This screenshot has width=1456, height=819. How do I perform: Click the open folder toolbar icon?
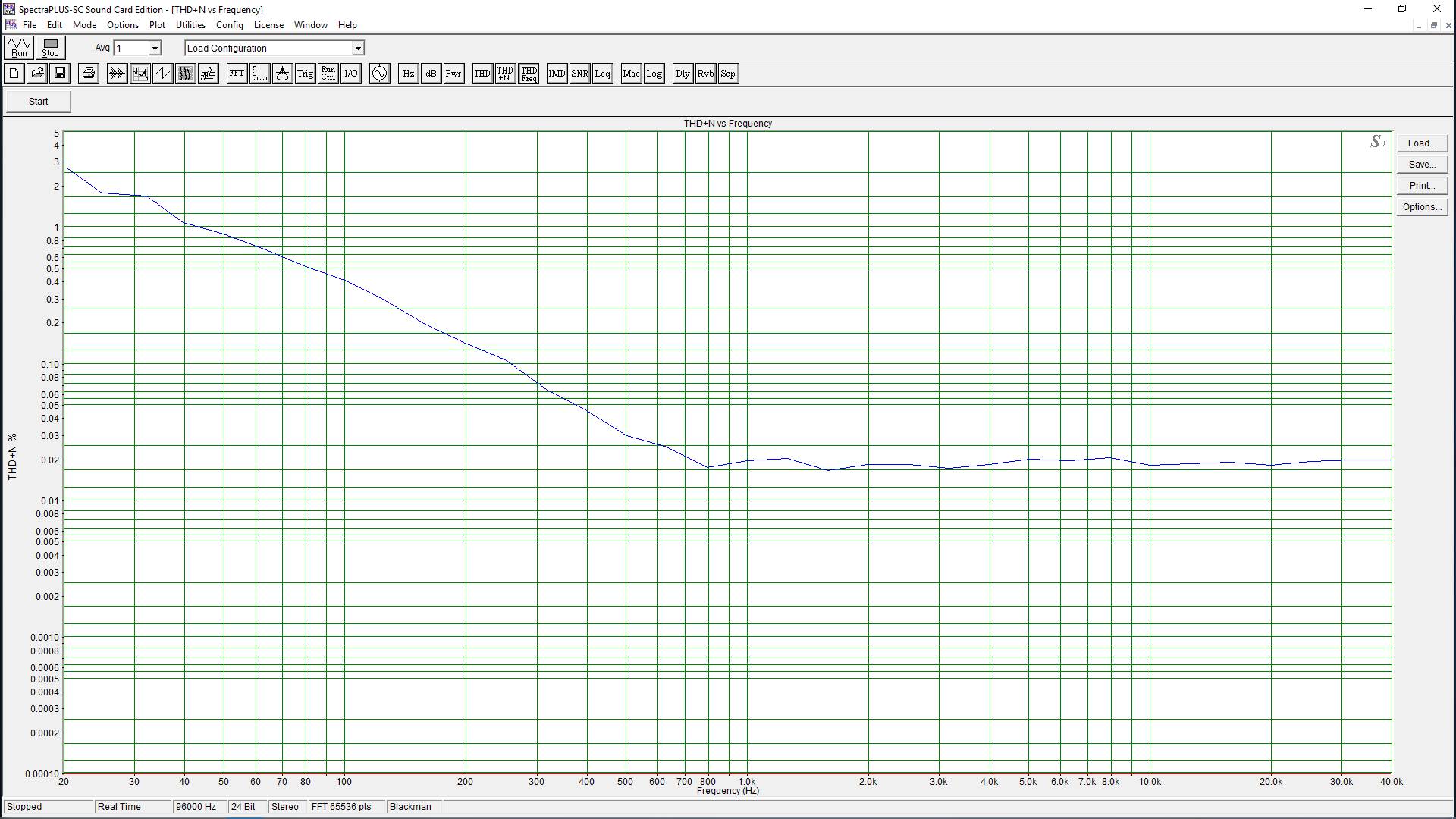click(37, 74)
